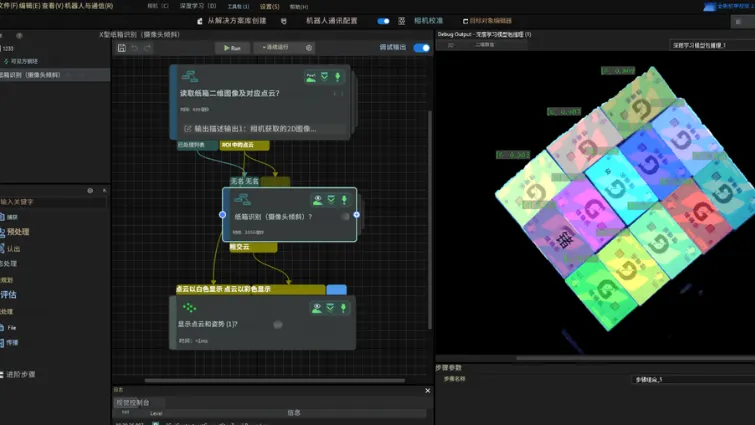The height and width of the screenshot is (425, 755).
Task: Click the icon left of 相机校准
Action: [x=402, y=21]
